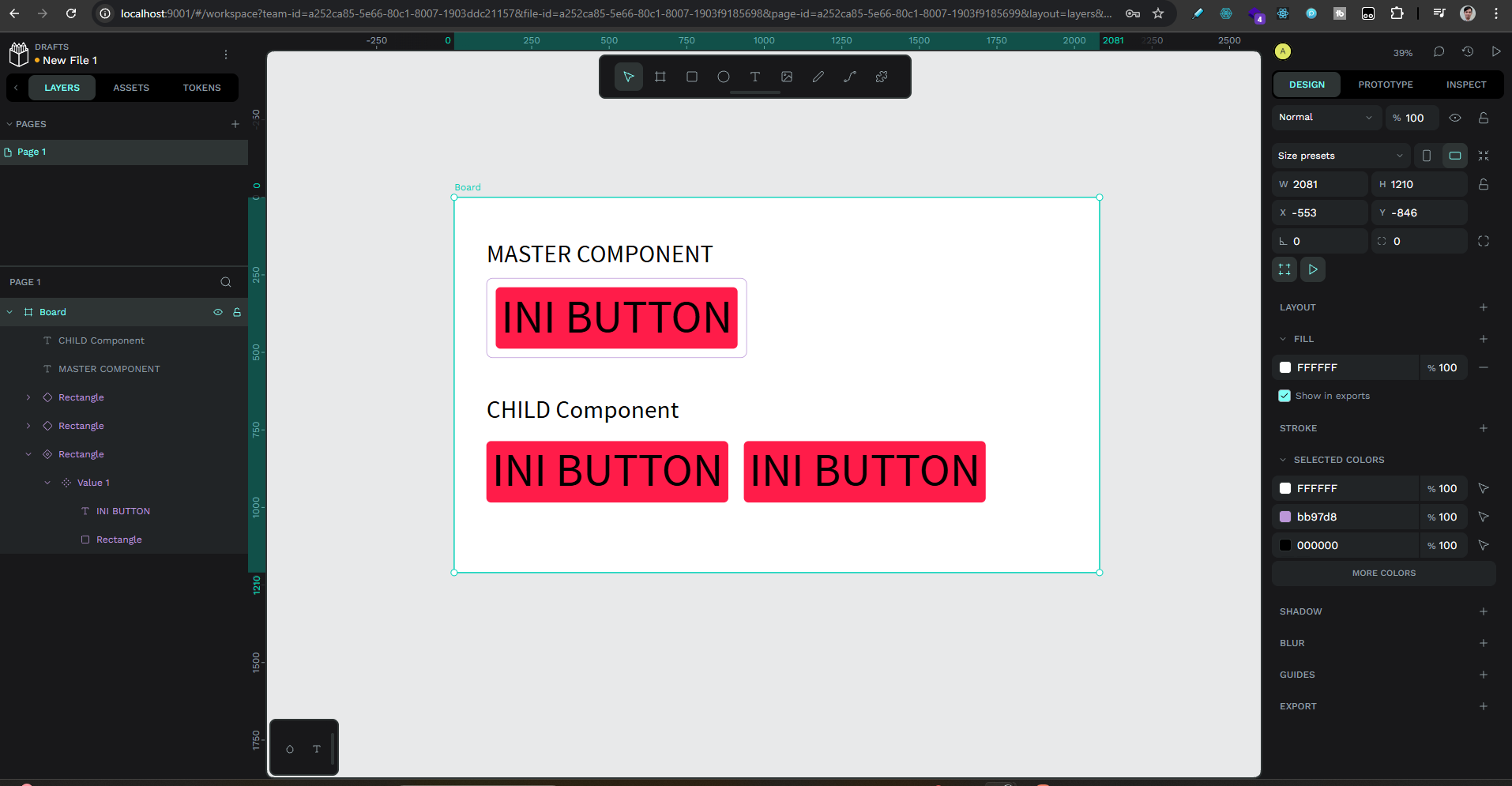Open version history clock icon

point(1467,52)
